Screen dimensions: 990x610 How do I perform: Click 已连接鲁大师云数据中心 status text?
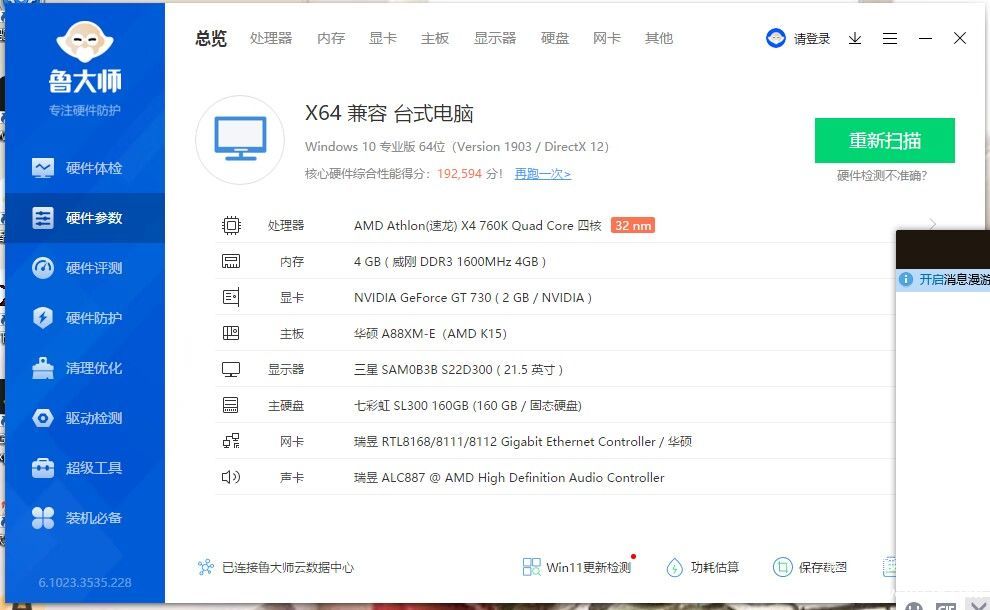(288, 568)
